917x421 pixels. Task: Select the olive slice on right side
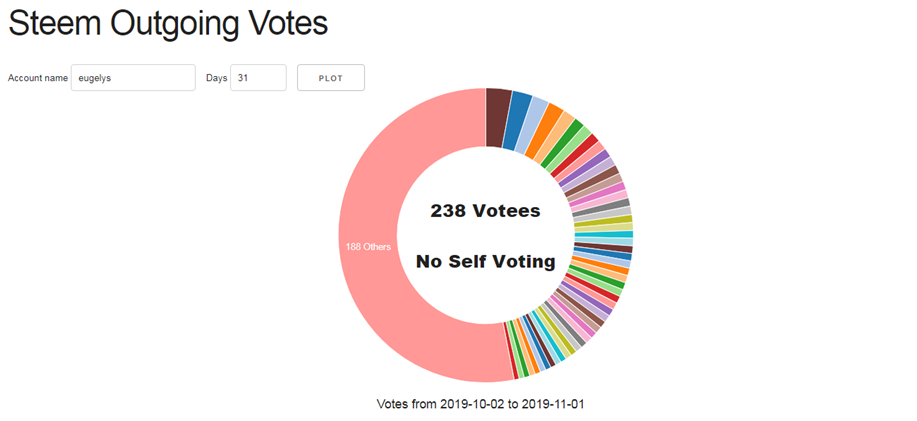602,219
